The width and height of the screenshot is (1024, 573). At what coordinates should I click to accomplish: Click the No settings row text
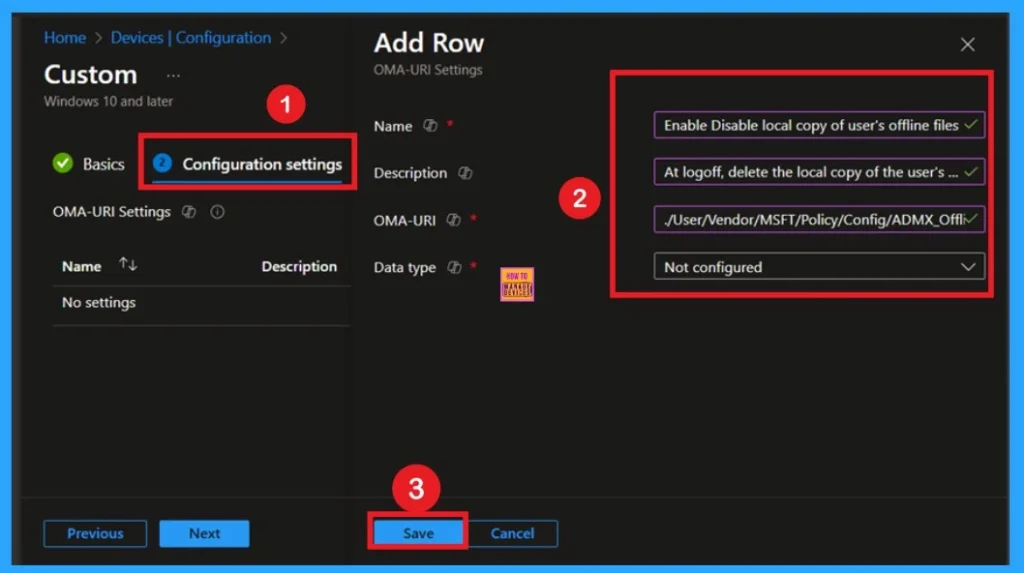[99, 303]
